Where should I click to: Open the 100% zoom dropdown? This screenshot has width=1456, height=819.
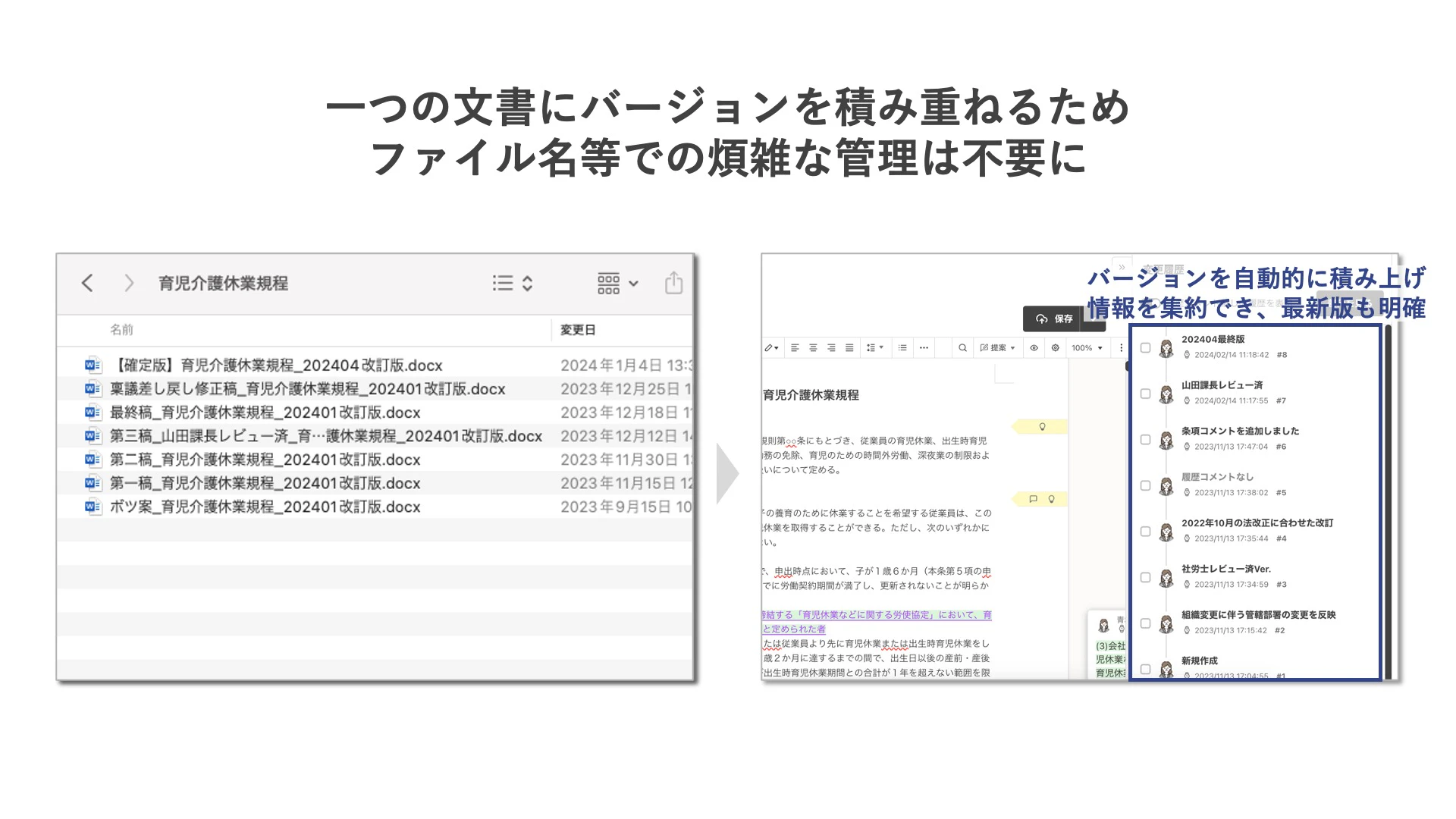(x=1087, y=348)
